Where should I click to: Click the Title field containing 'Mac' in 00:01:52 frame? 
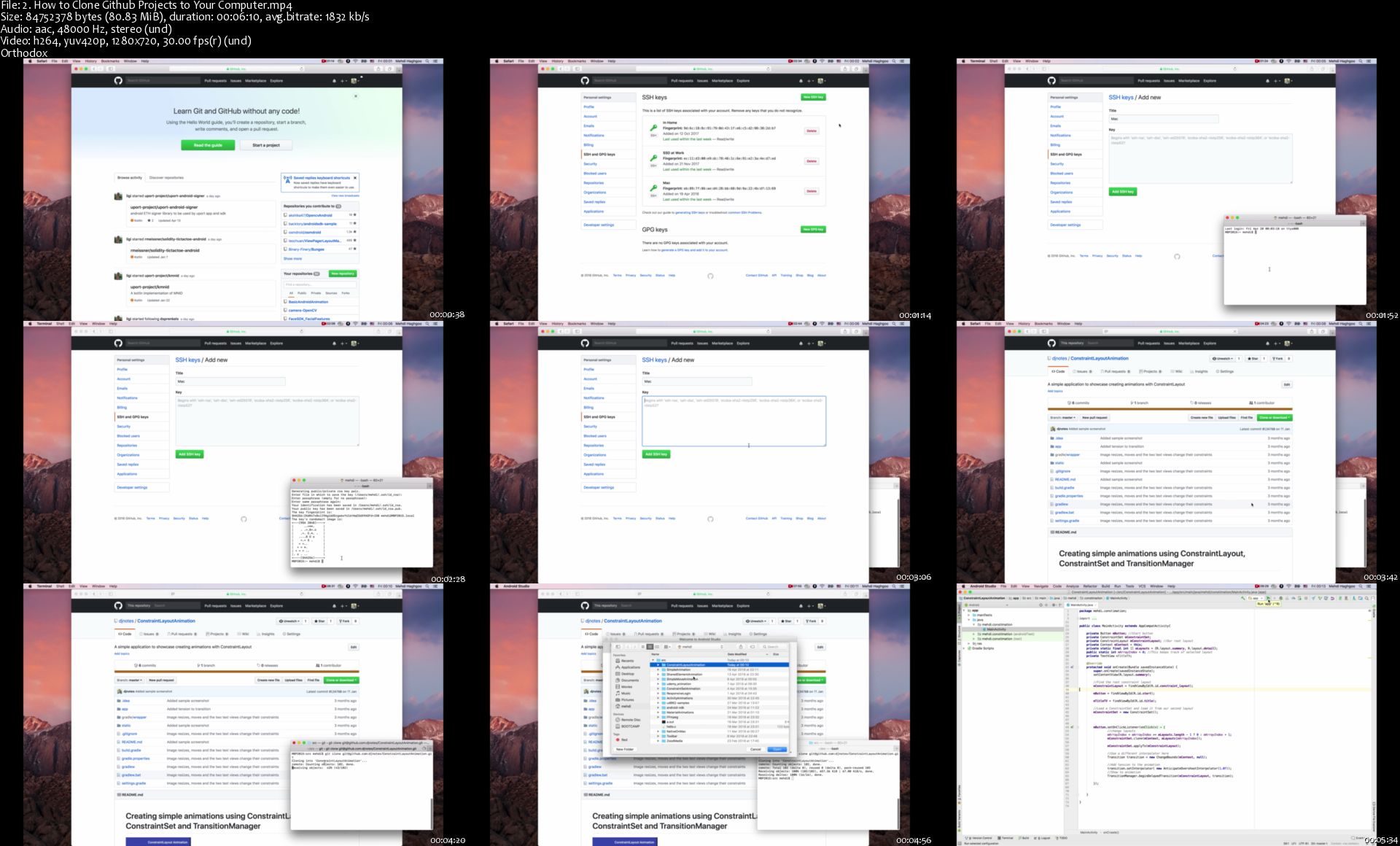[x=1164, y=119]
